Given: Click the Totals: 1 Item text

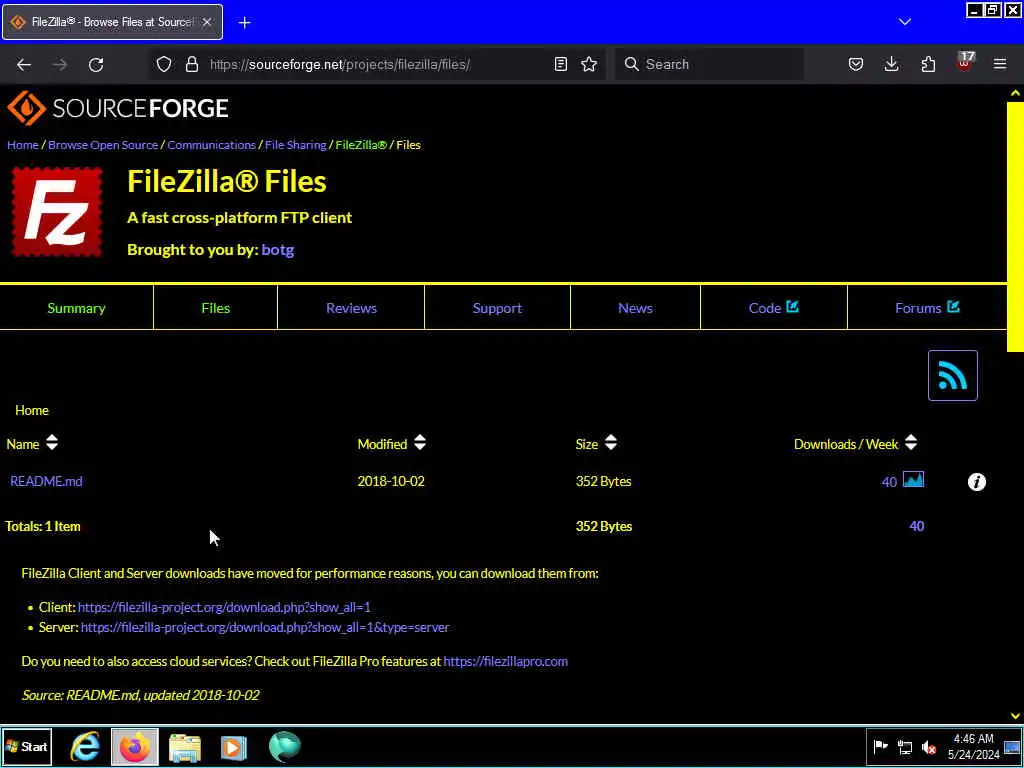Looking at the screenshot, I should click(x=43, y=526).
